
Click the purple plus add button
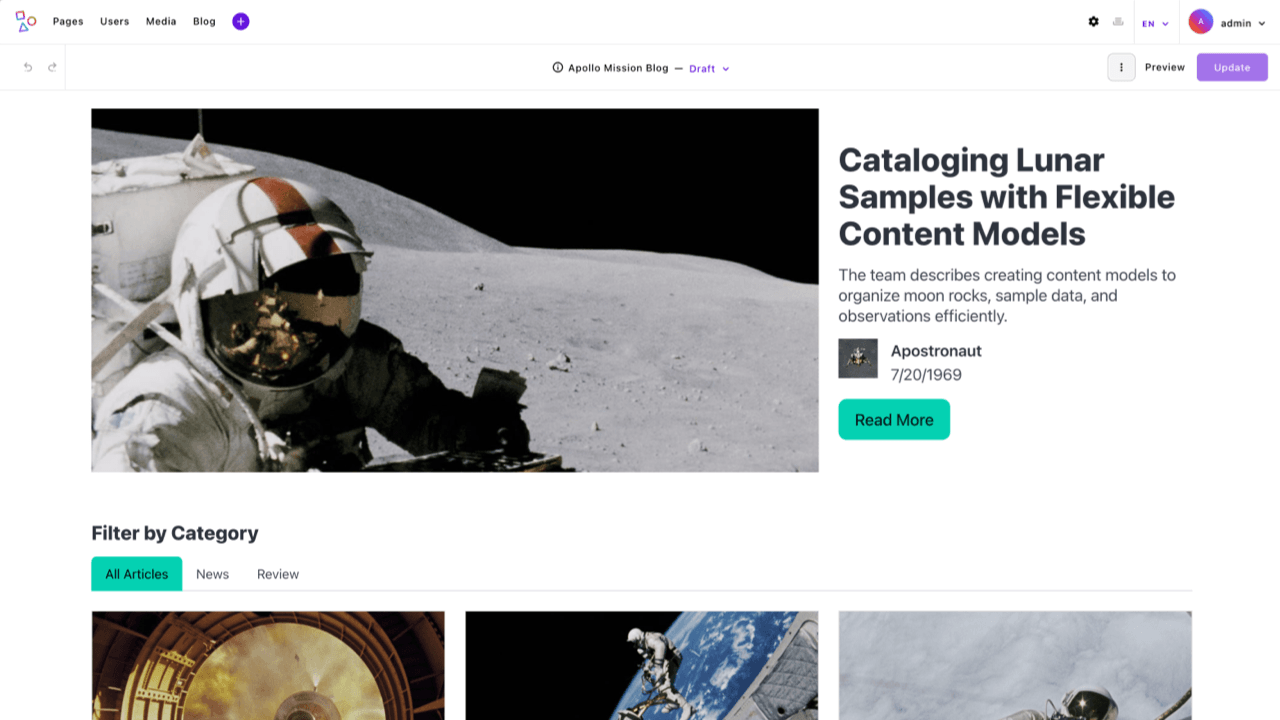(x=241, y=21)
